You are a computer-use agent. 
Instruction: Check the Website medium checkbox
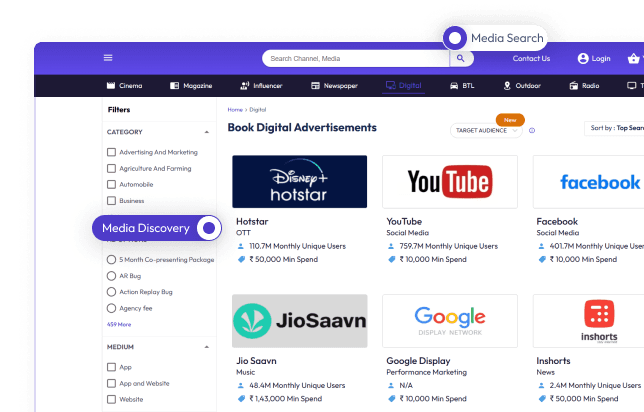point(111,399)
